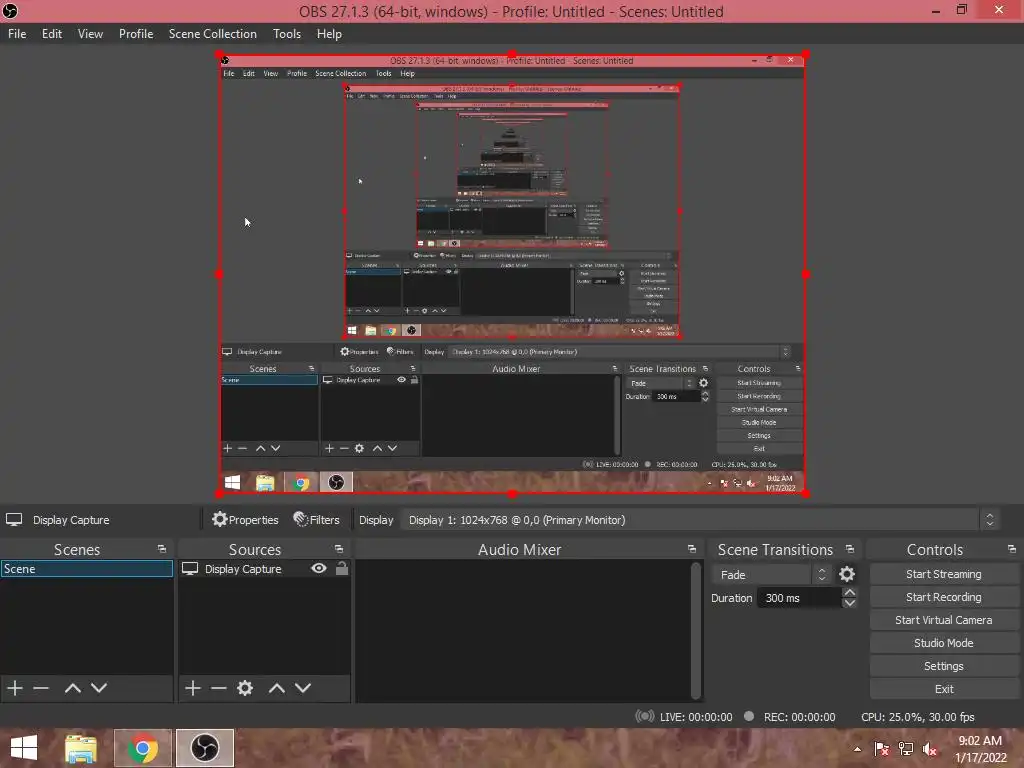Click the OBS logo in title bar
1024x768 pixels.
[x=10, y=11]
